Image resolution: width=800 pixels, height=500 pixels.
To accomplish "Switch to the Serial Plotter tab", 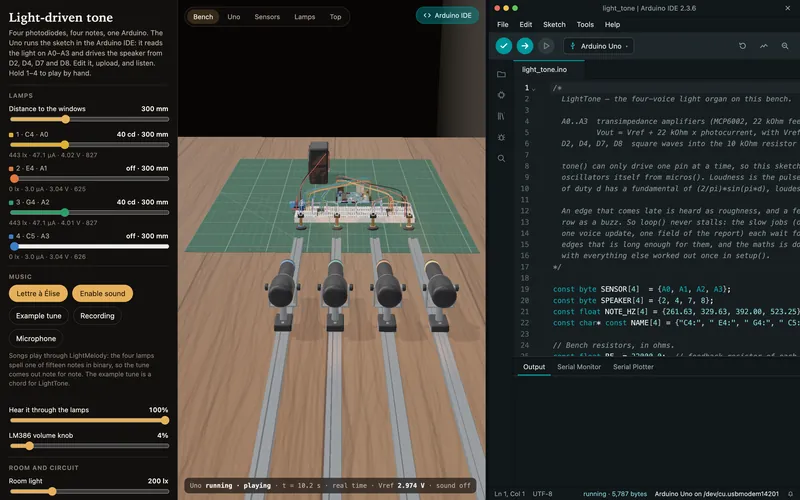I will tap(633, 367).
